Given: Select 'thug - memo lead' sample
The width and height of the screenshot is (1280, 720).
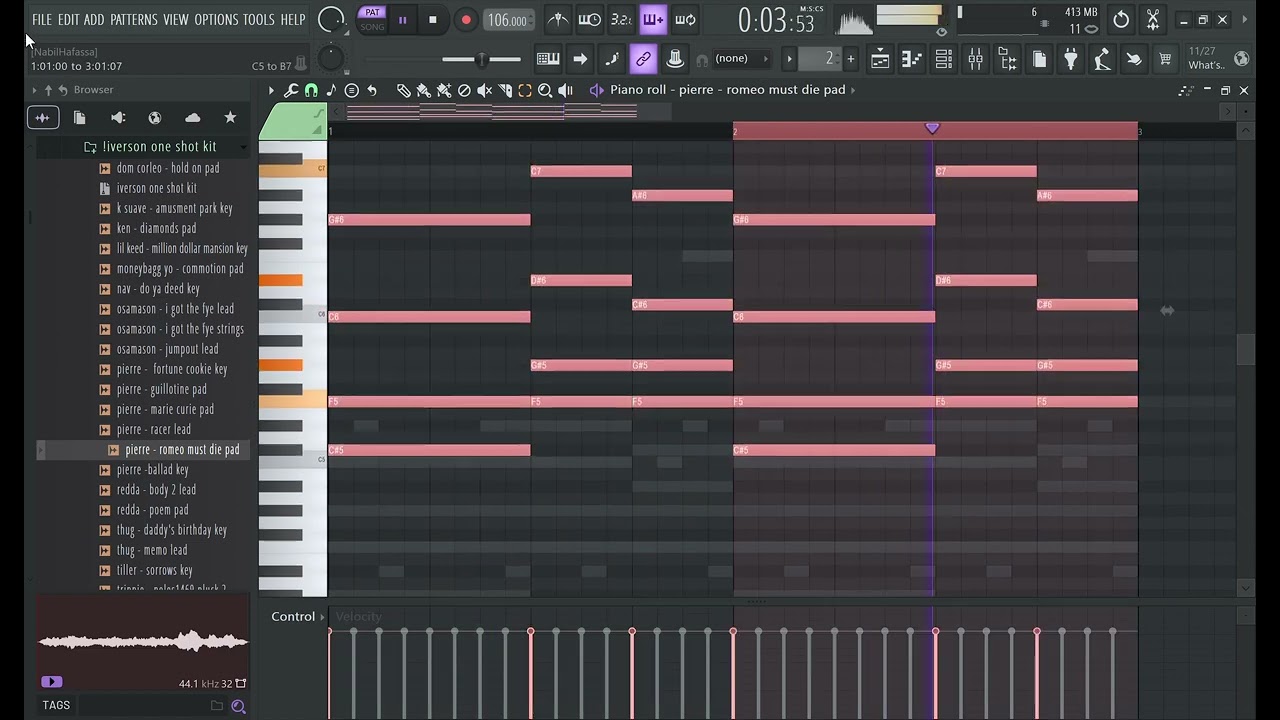Looking at the screenshot, I should tap(152, 550).
